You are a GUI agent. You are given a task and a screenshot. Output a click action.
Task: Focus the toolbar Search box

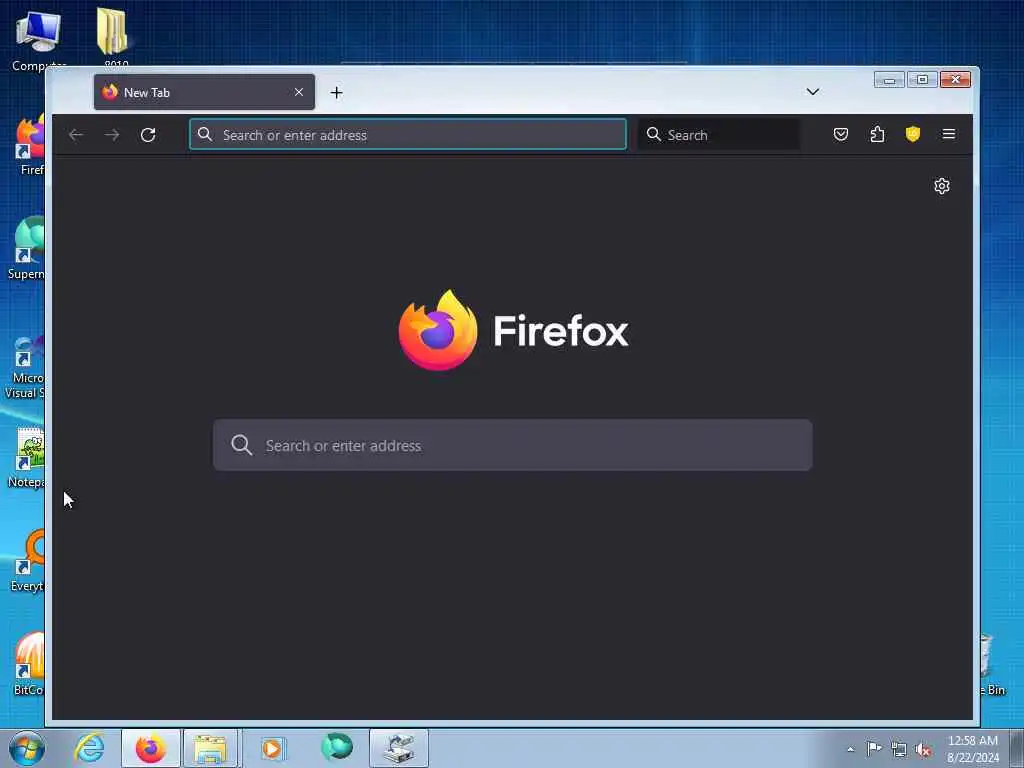coord(718,135)
